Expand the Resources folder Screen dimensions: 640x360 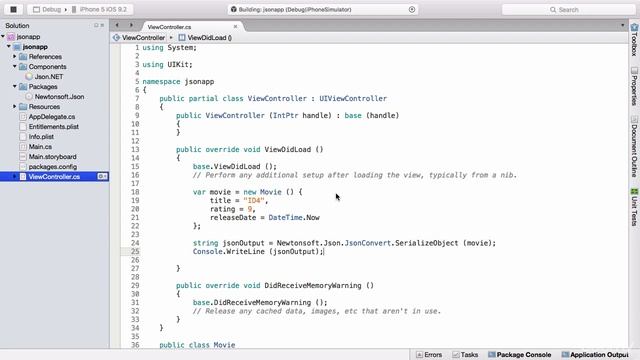coord(15,107)
